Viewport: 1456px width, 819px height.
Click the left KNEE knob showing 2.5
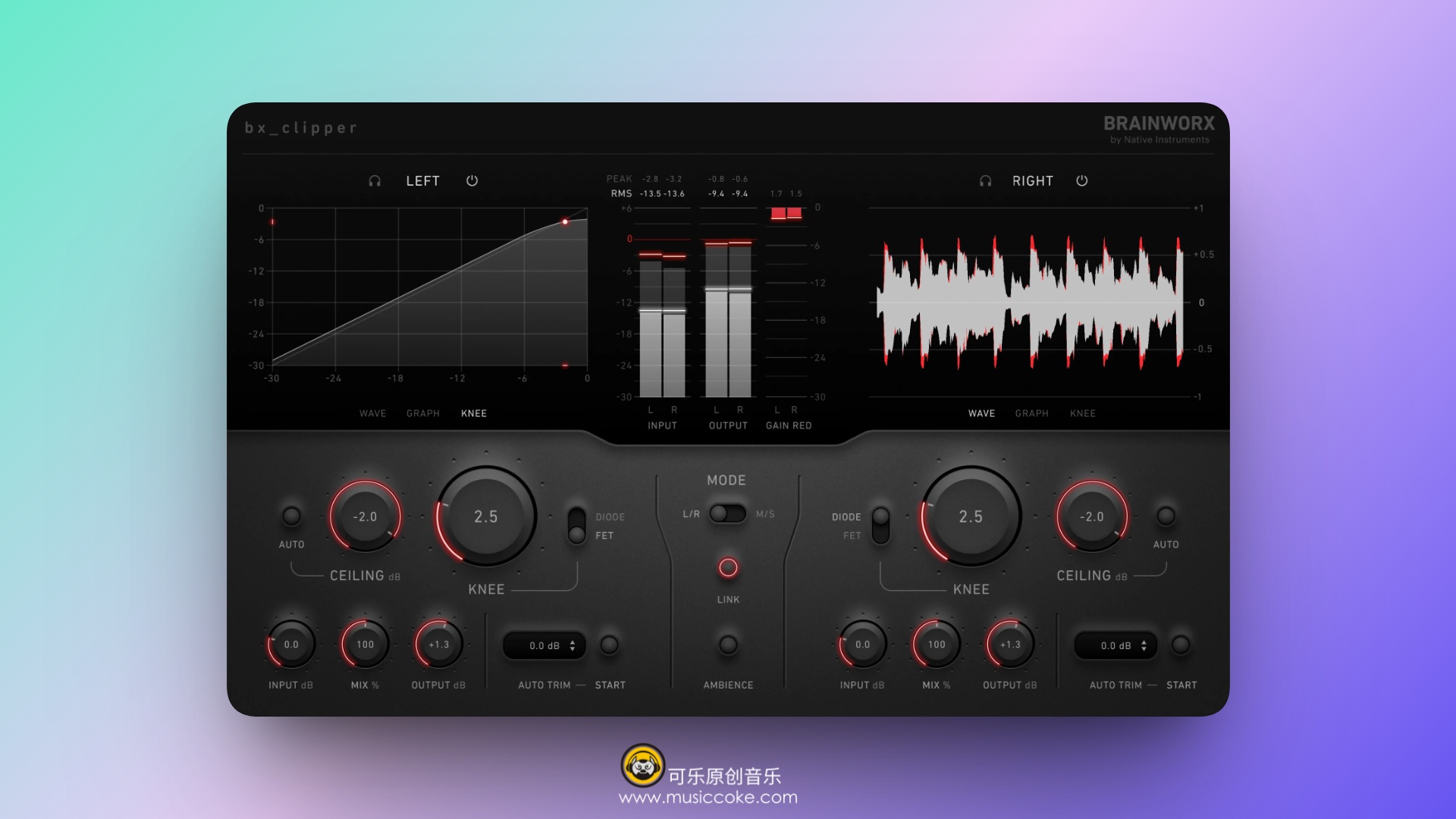(x=486, y=517)
